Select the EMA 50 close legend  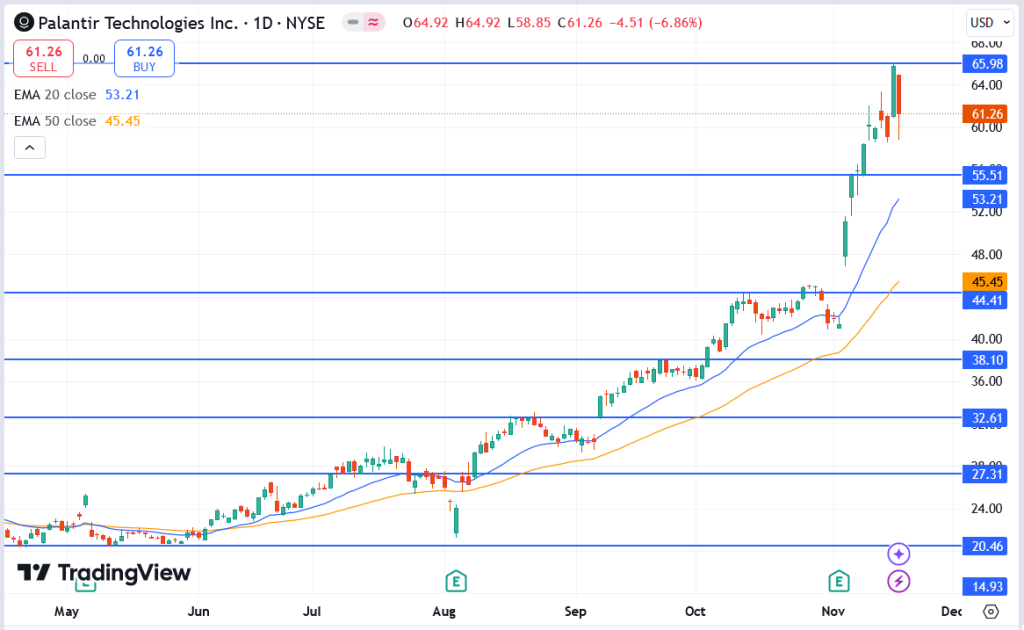coord(77,121)
